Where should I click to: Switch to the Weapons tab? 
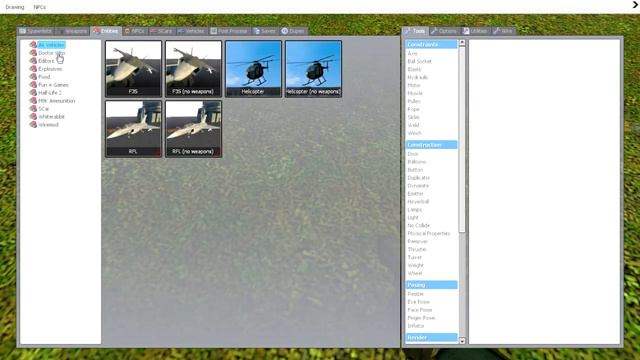73,31
